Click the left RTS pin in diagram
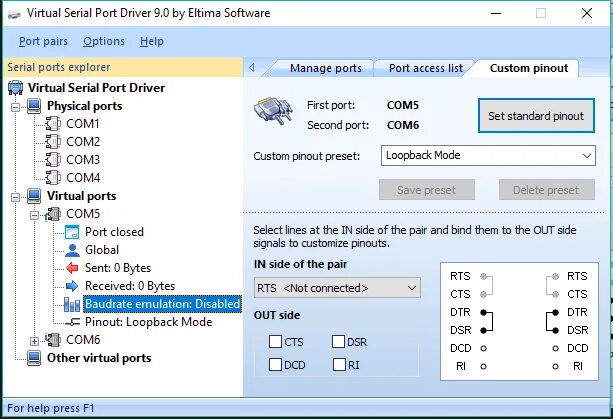Viewport: 613px width, 419px height. click(484, 277)
